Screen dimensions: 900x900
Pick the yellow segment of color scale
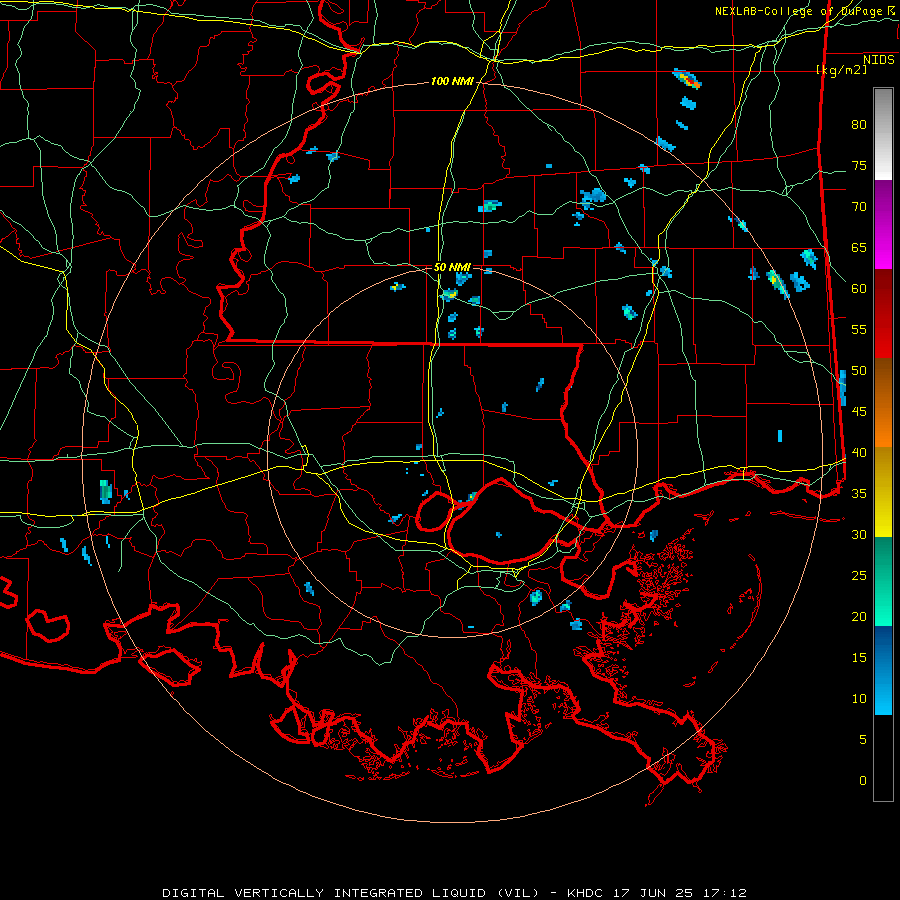tap(883, 492)
